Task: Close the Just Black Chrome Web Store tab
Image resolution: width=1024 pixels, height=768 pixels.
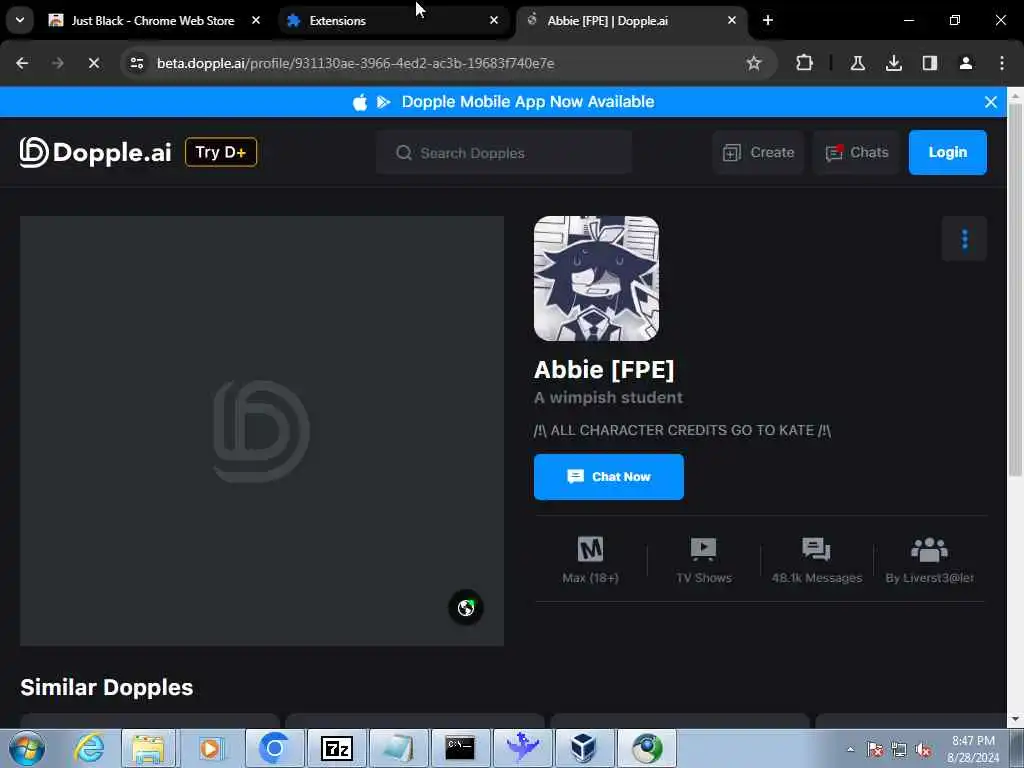Action: 256,21
